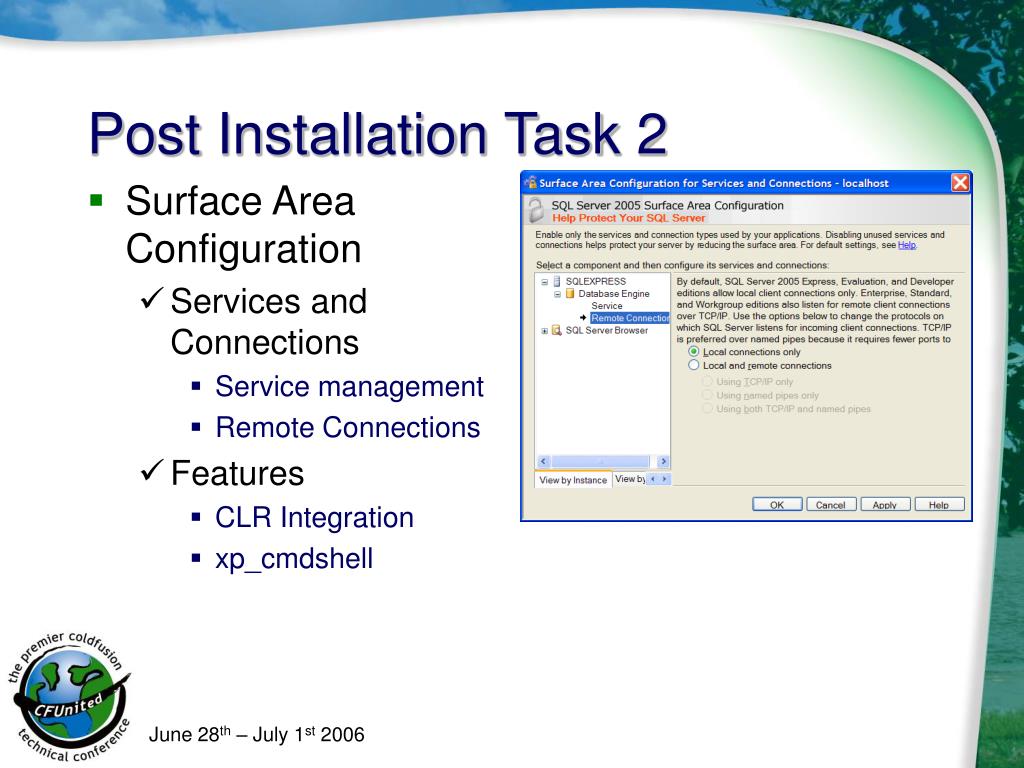Expand the SQL Server Browser node
This screenshot has height=768, width=1024.
point(544,331)
